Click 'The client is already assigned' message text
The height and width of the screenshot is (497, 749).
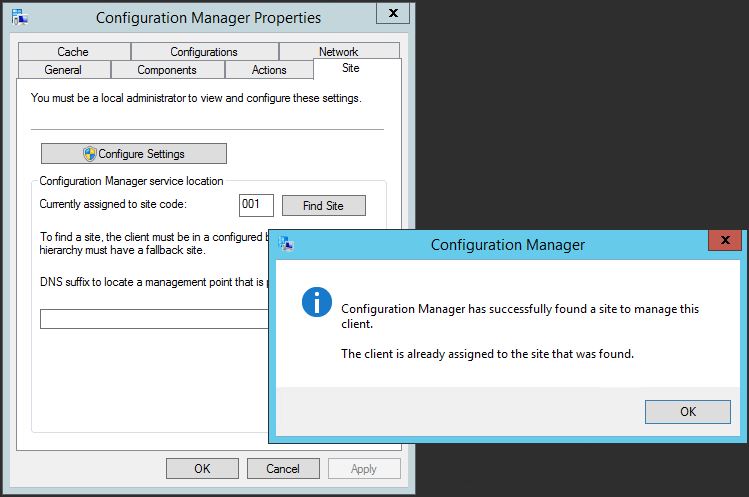click(x=487, y=354)
